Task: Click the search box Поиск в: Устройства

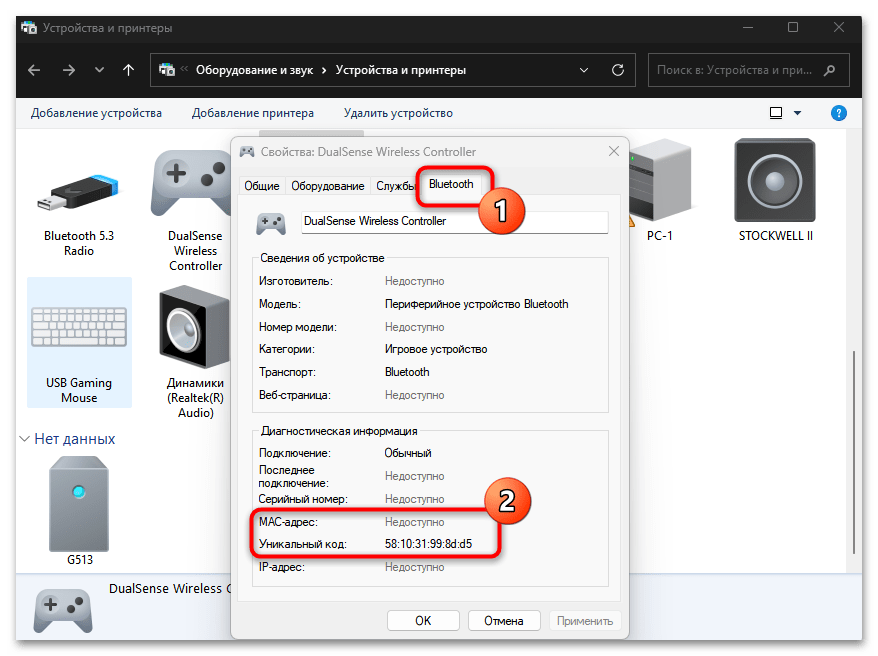Action: point(748,70)
